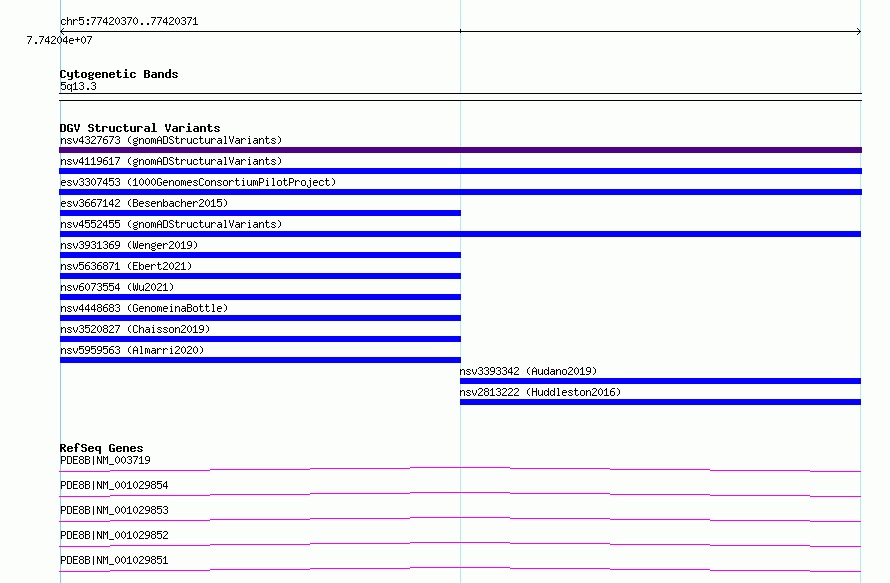Click the right arrowhead of the coordinate ruler
Screen dimensions: 890x583
859,32
